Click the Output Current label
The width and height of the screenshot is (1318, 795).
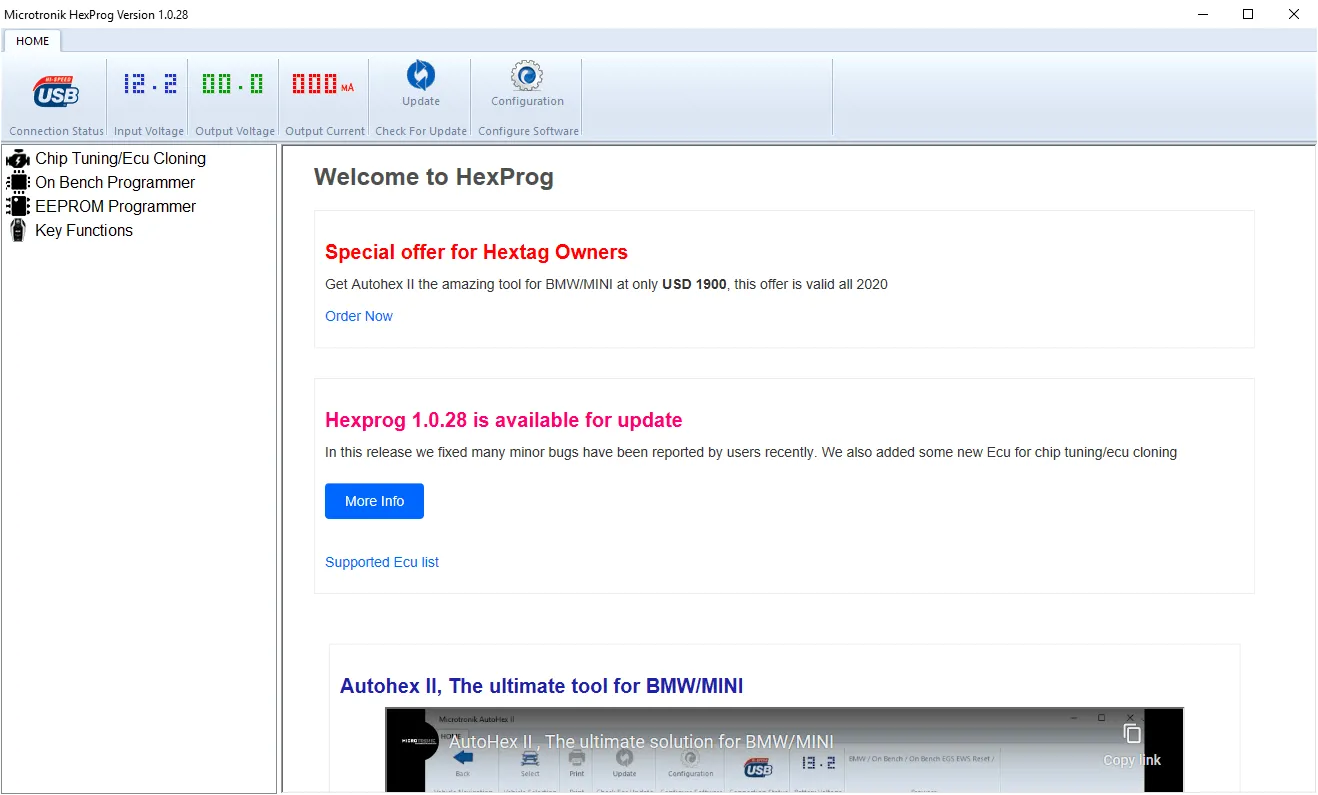[x=325, y=131]
